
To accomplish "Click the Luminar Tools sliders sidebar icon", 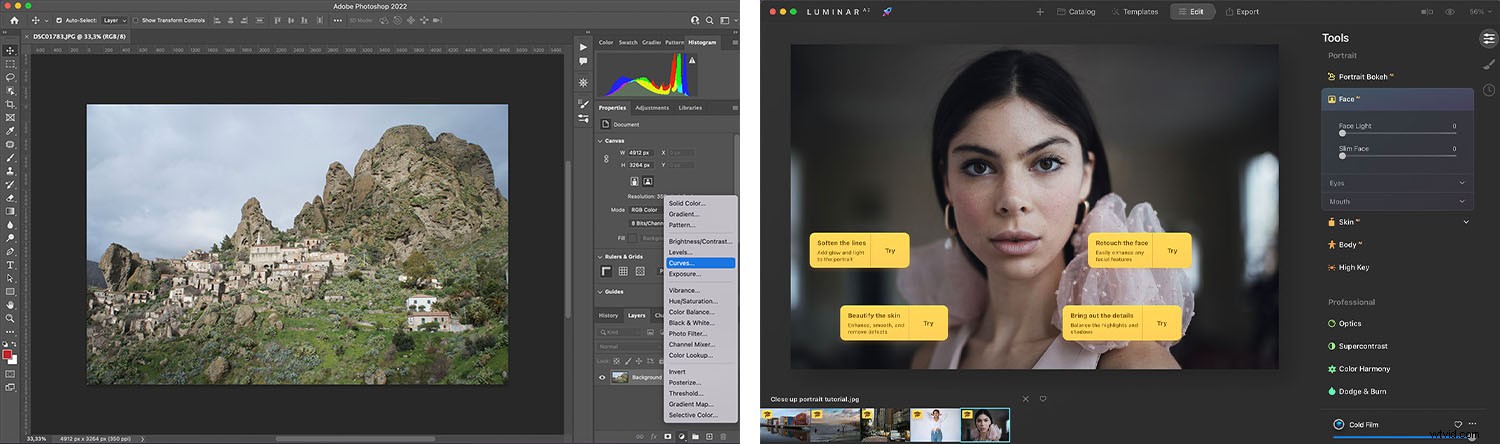I will pyautogui.click(x=1489, y=38).
